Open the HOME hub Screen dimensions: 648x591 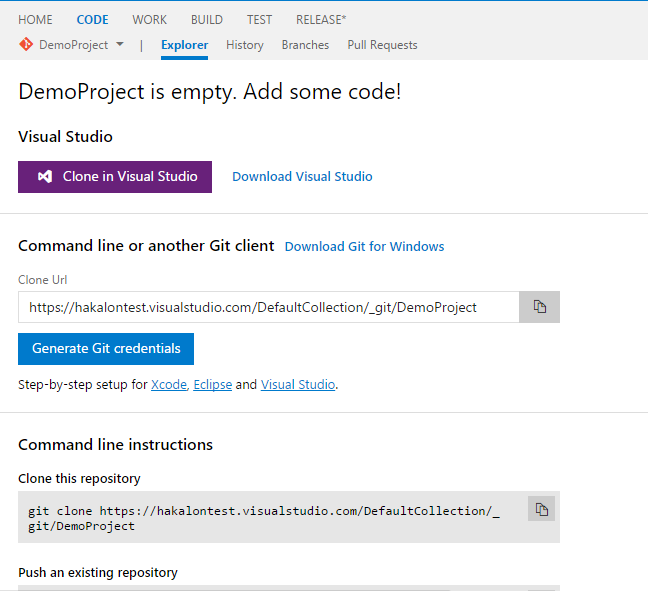click(36, 20)
